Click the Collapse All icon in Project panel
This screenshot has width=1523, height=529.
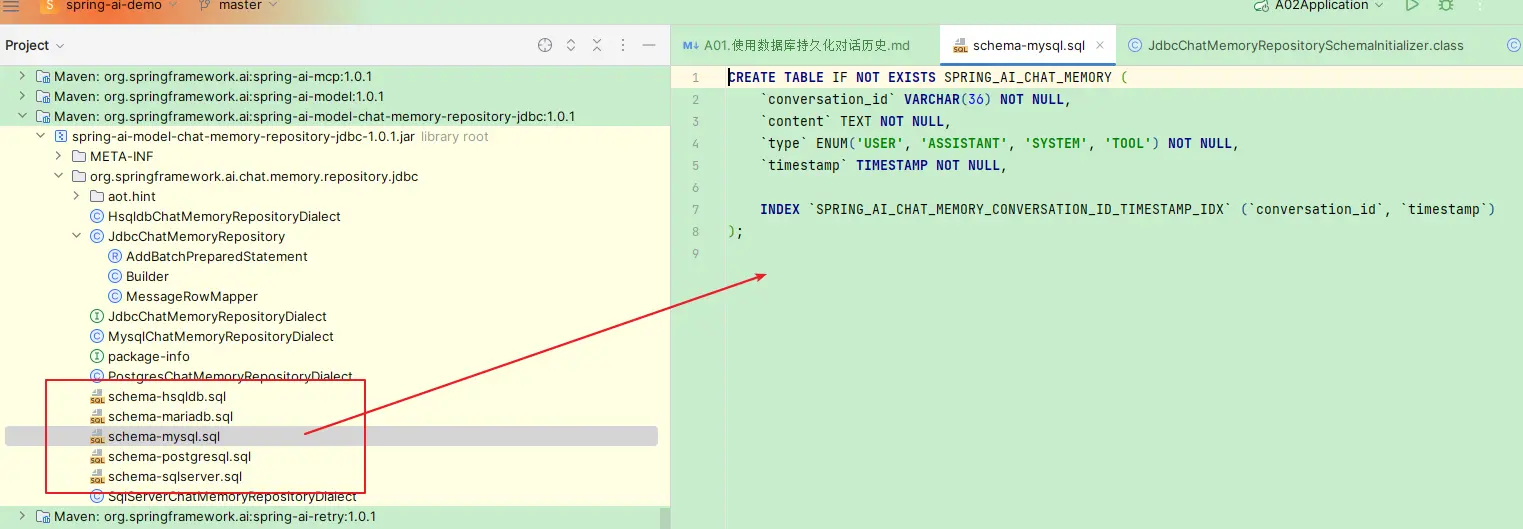(597, 45)
